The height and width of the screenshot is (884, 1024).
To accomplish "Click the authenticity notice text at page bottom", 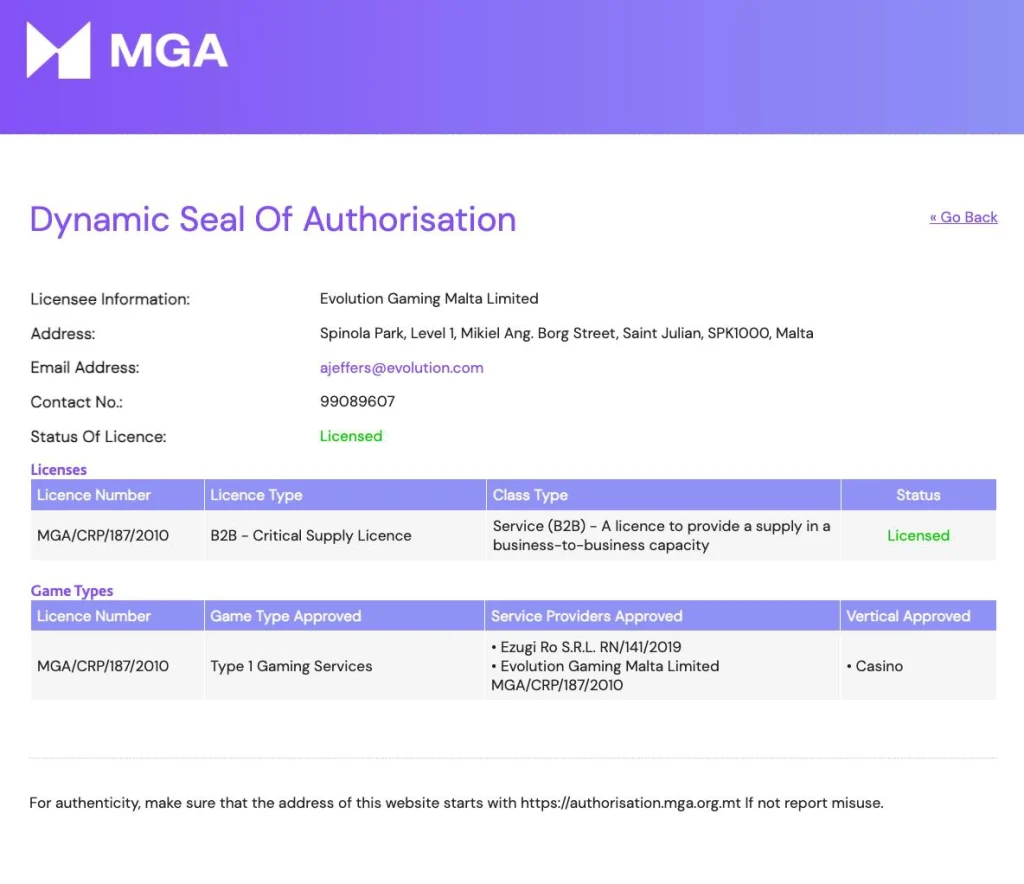I will click(456, 802).
